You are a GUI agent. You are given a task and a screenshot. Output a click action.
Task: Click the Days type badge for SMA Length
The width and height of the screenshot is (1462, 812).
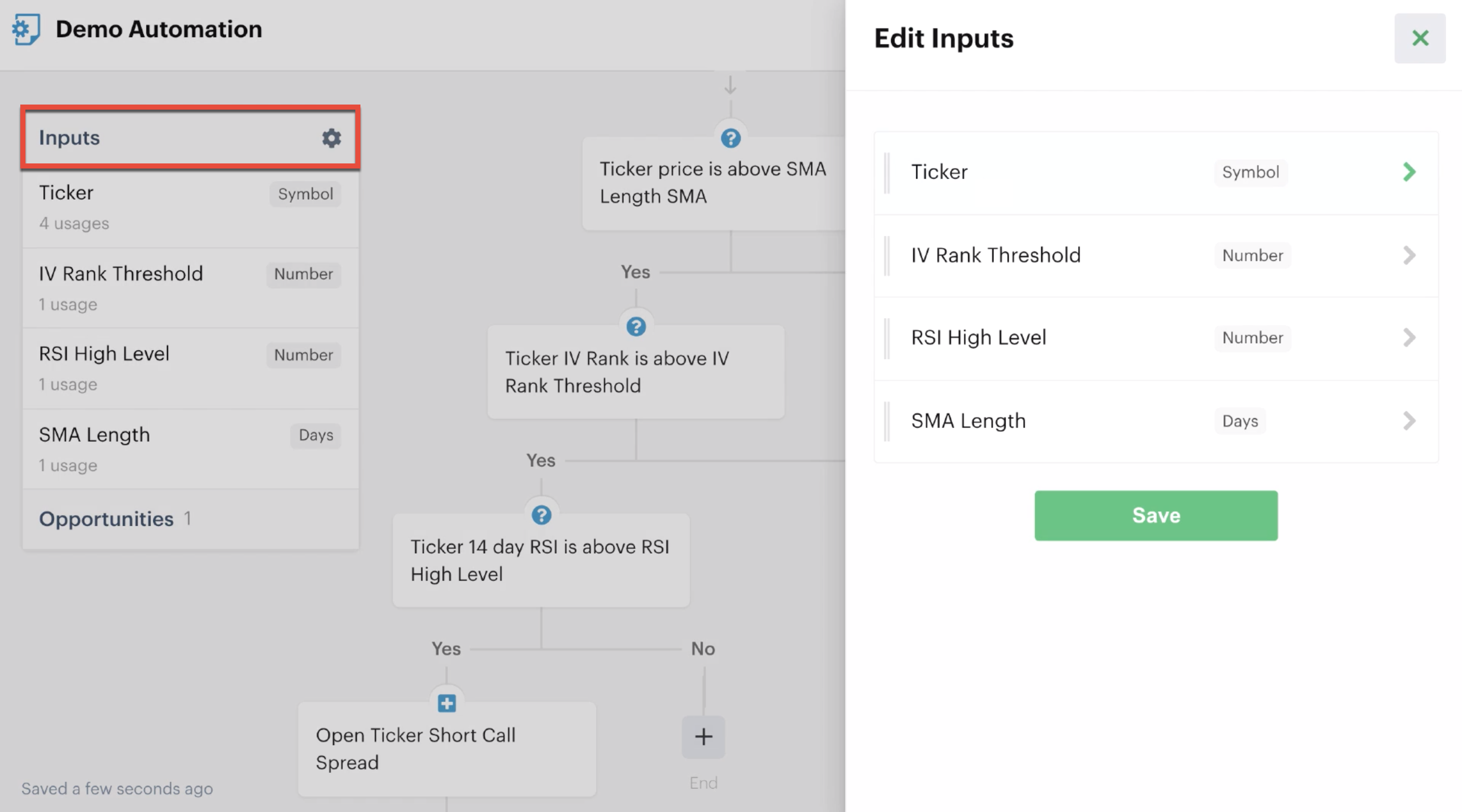[315, 435]
